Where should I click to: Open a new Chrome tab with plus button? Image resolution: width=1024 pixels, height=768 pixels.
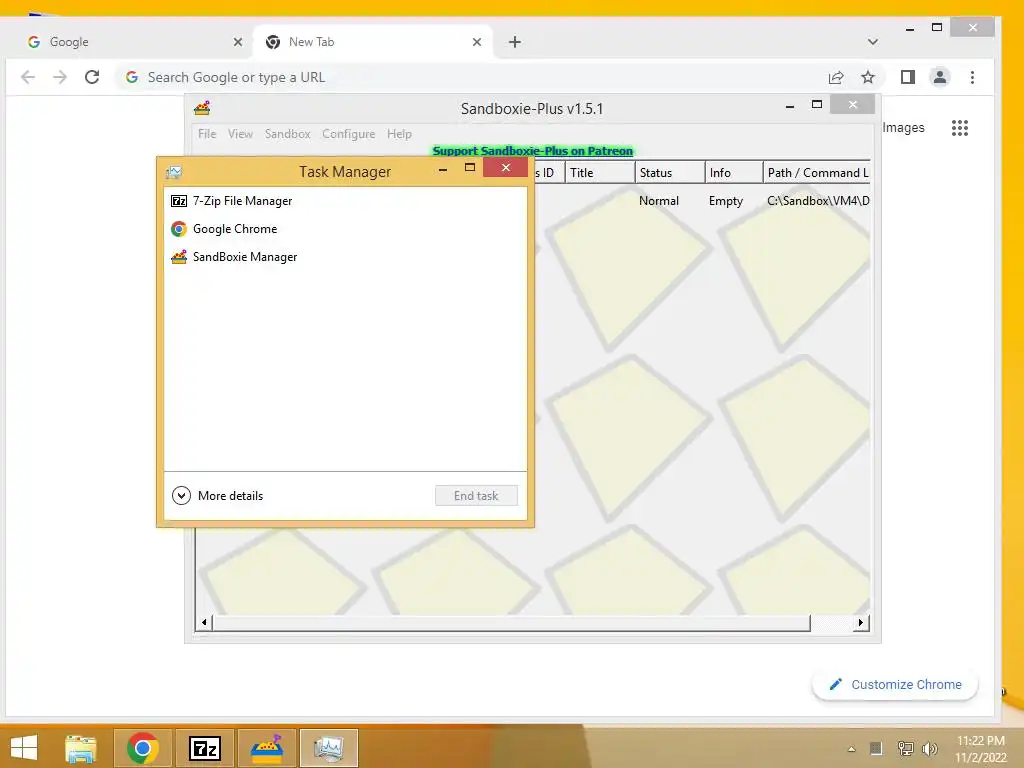(x=515, y=42)
